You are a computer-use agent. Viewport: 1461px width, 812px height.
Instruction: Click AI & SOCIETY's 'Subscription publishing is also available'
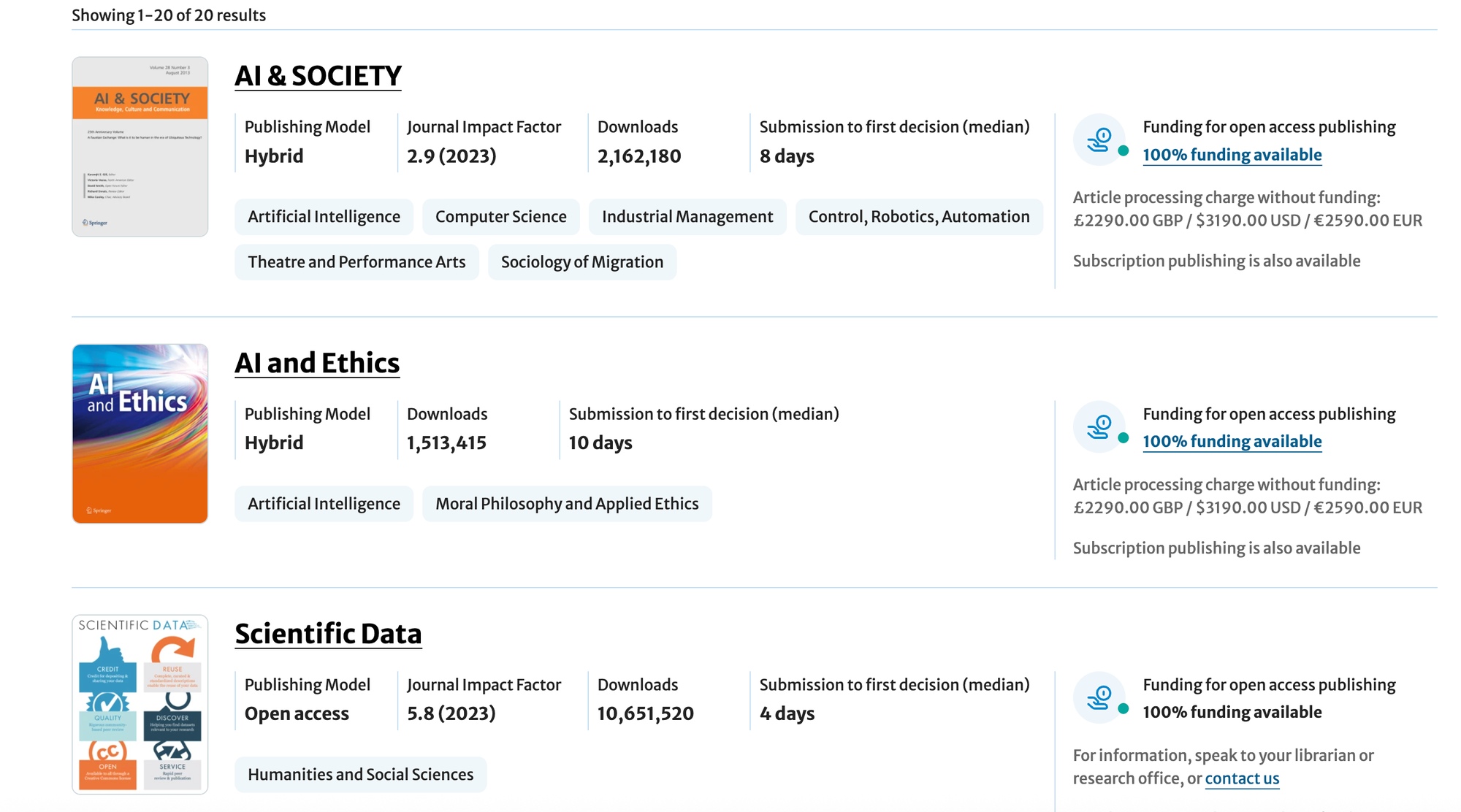coord(1216,261)
